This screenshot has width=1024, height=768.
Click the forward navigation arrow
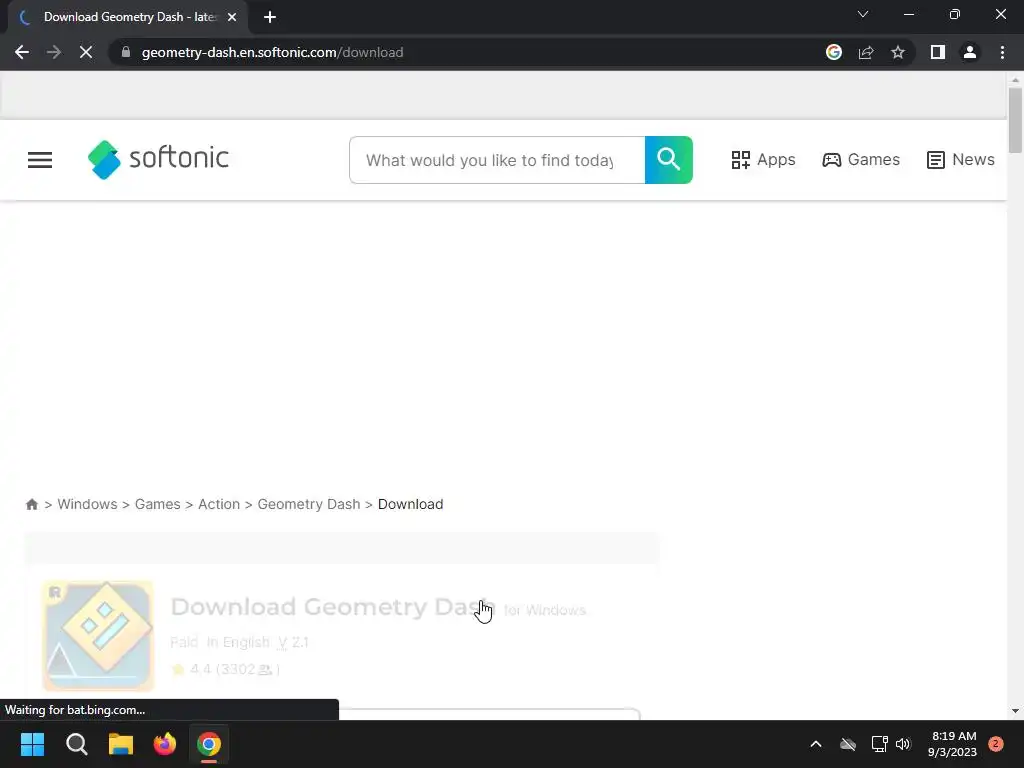pos(54,52)
